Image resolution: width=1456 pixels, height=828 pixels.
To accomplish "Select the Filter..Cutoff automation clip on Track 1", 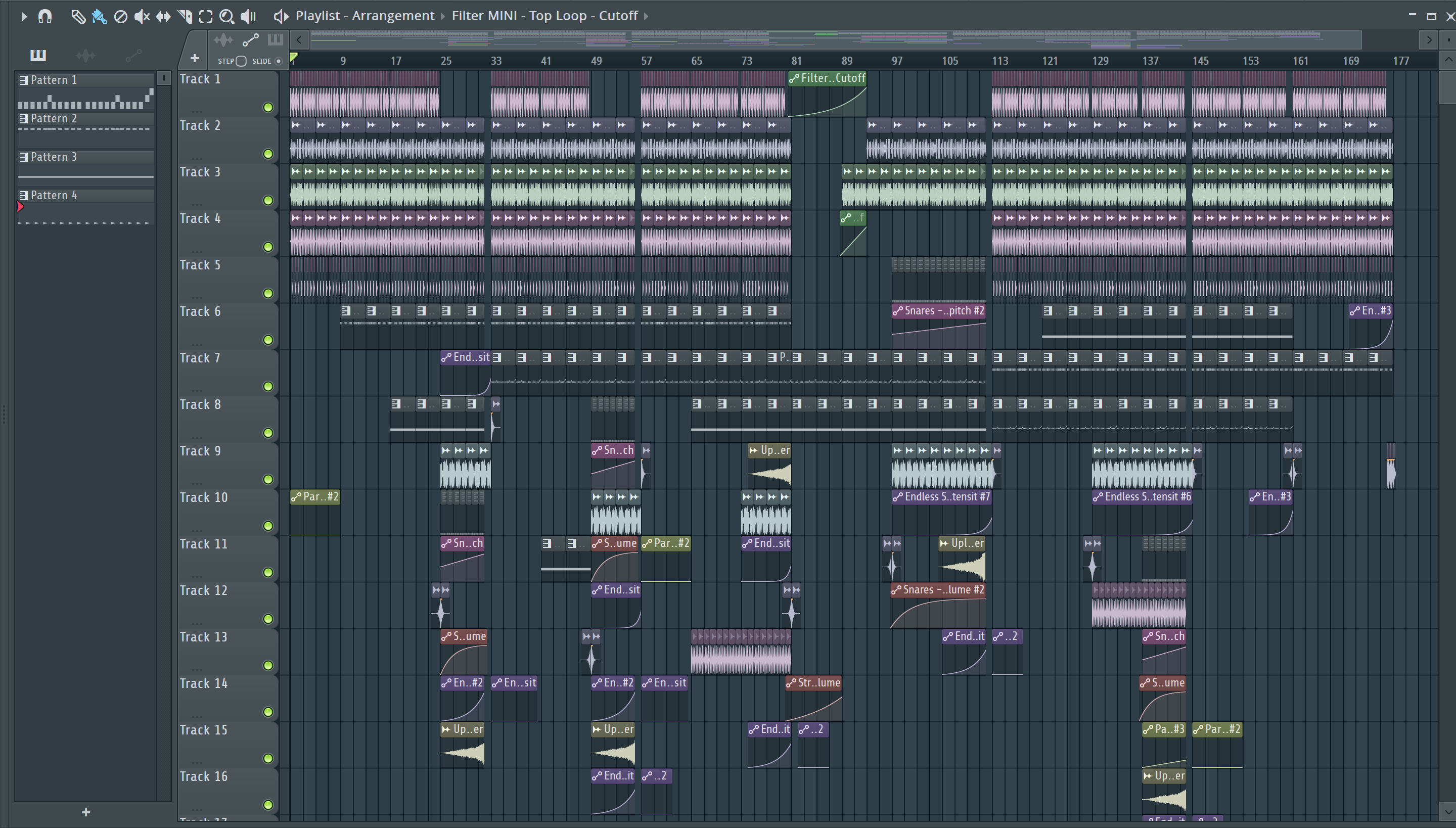I will click(x=828, y=95).
